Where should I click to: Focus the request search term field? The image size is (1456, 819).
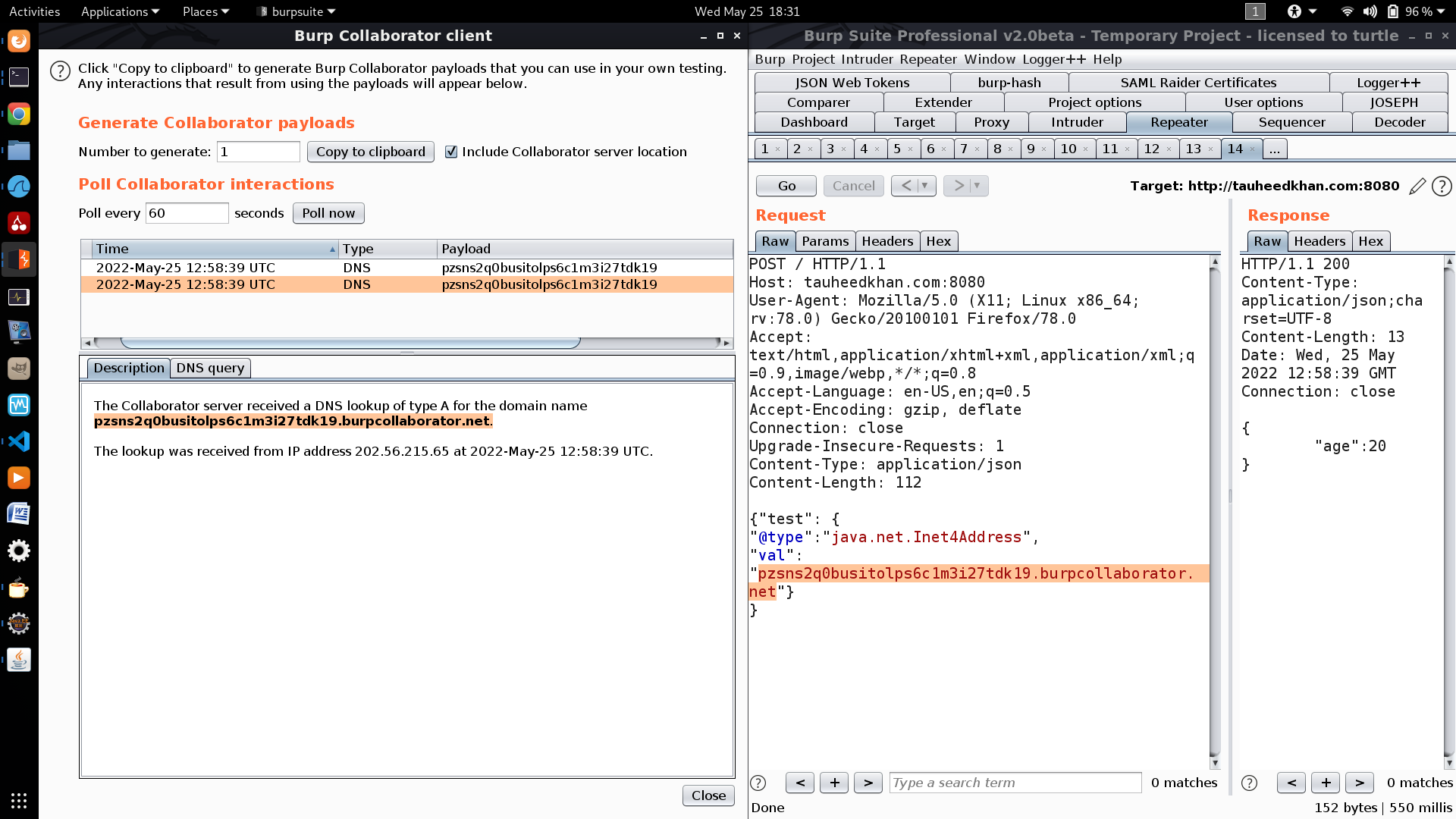tap(1015, 783)
